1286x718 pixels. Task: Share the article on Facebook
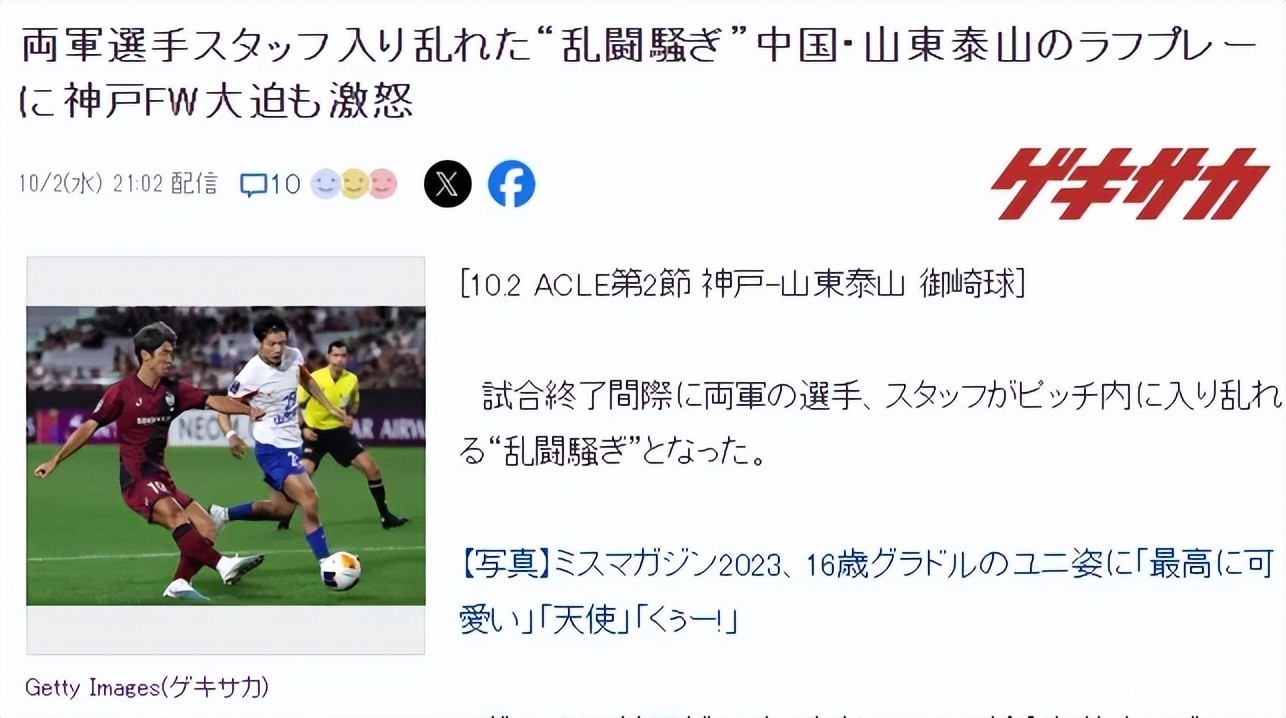[511, 184]
